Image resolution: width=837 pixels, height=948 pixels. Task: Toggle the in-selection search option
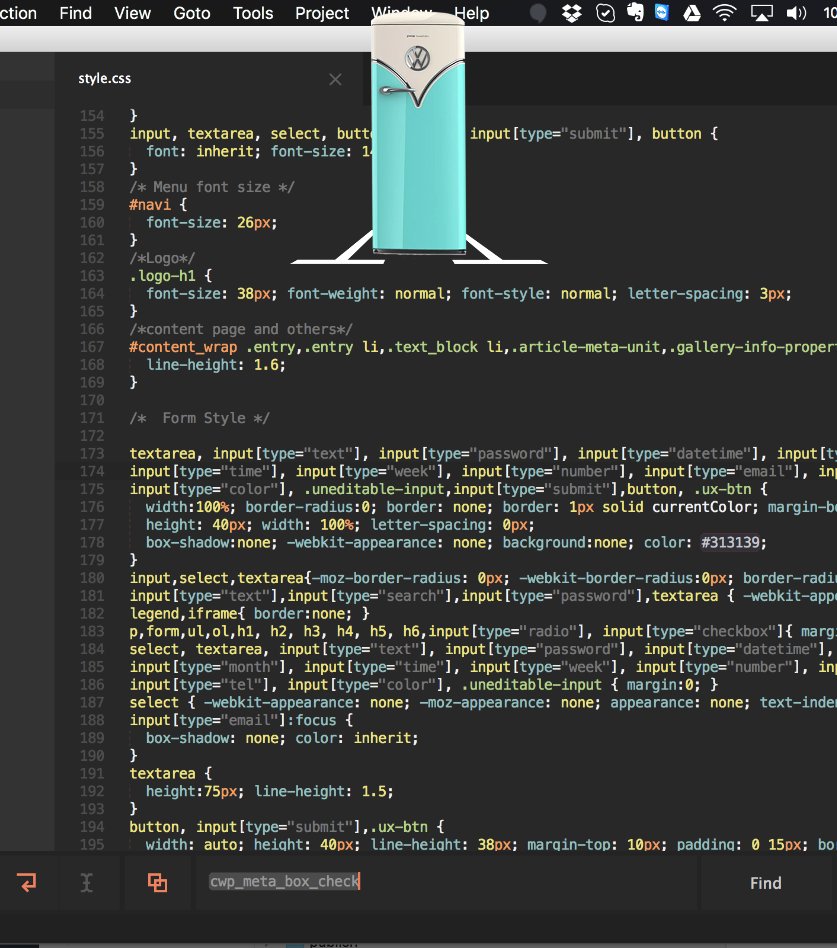(156, 883)
